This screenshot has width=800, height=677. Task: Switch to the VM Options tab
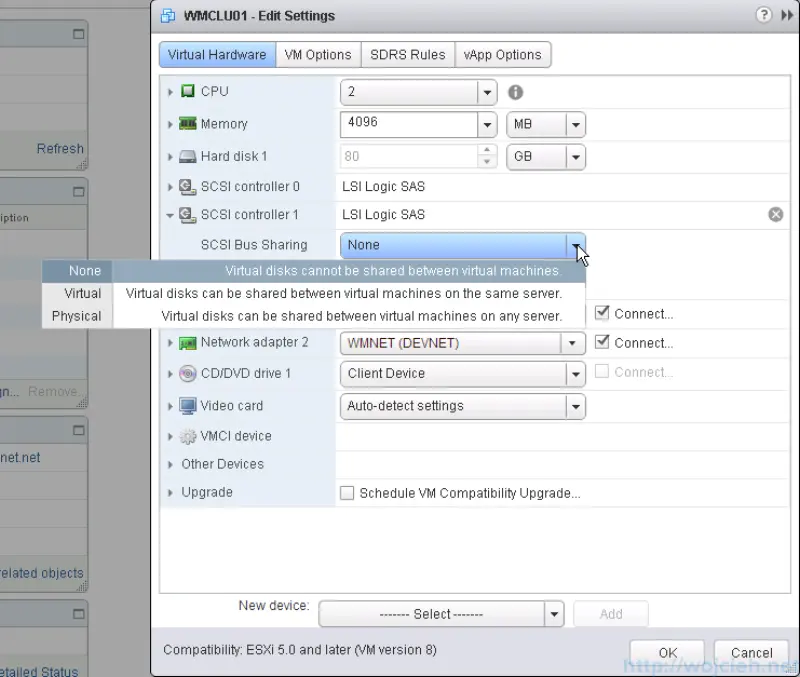pyautogui.click(x=317, y=55)
